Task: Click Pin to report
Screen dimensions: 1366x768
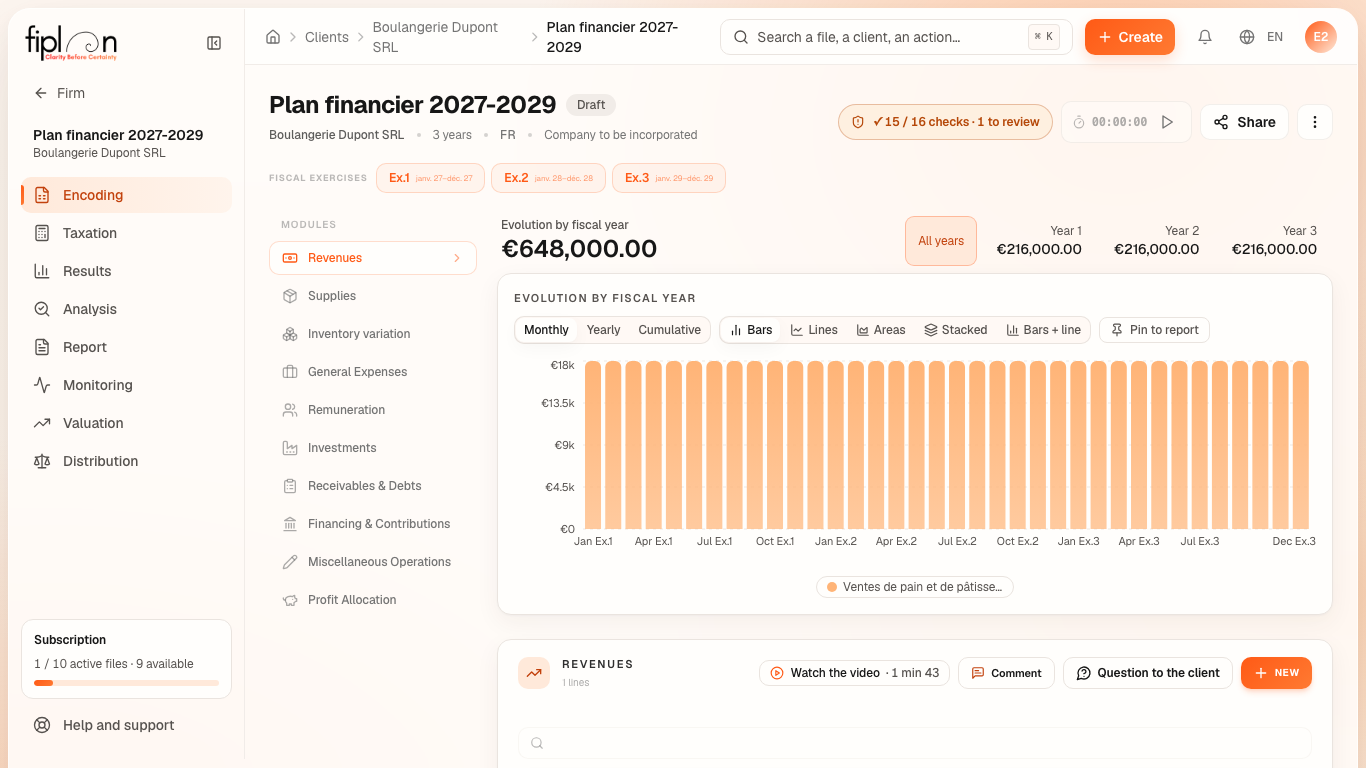Action: point(1154,330)
